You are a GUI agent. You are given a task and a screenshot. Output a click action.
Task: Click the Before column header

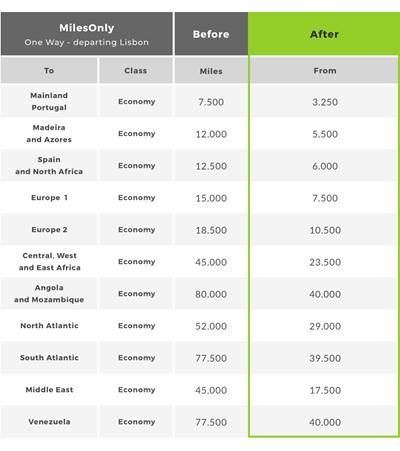point(211,34)
